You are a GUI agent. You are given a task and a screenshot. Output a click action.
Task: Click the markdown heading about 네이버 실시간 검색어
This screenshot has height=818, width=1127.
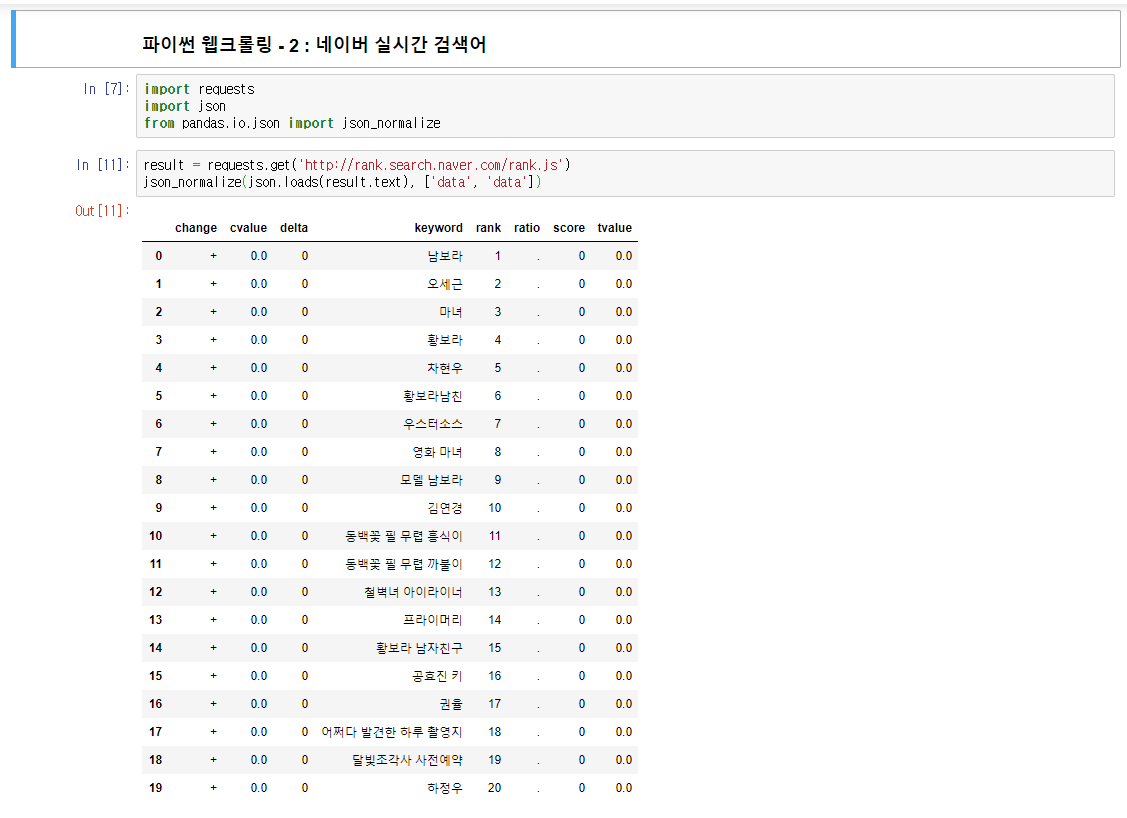click(x=314, y=45)
